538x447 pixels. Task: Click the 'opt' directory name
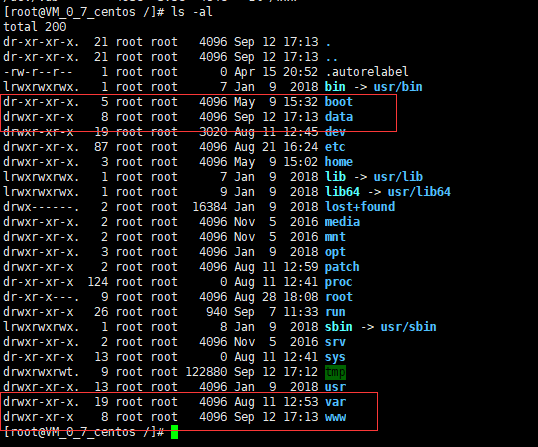(x=335, y=252)
